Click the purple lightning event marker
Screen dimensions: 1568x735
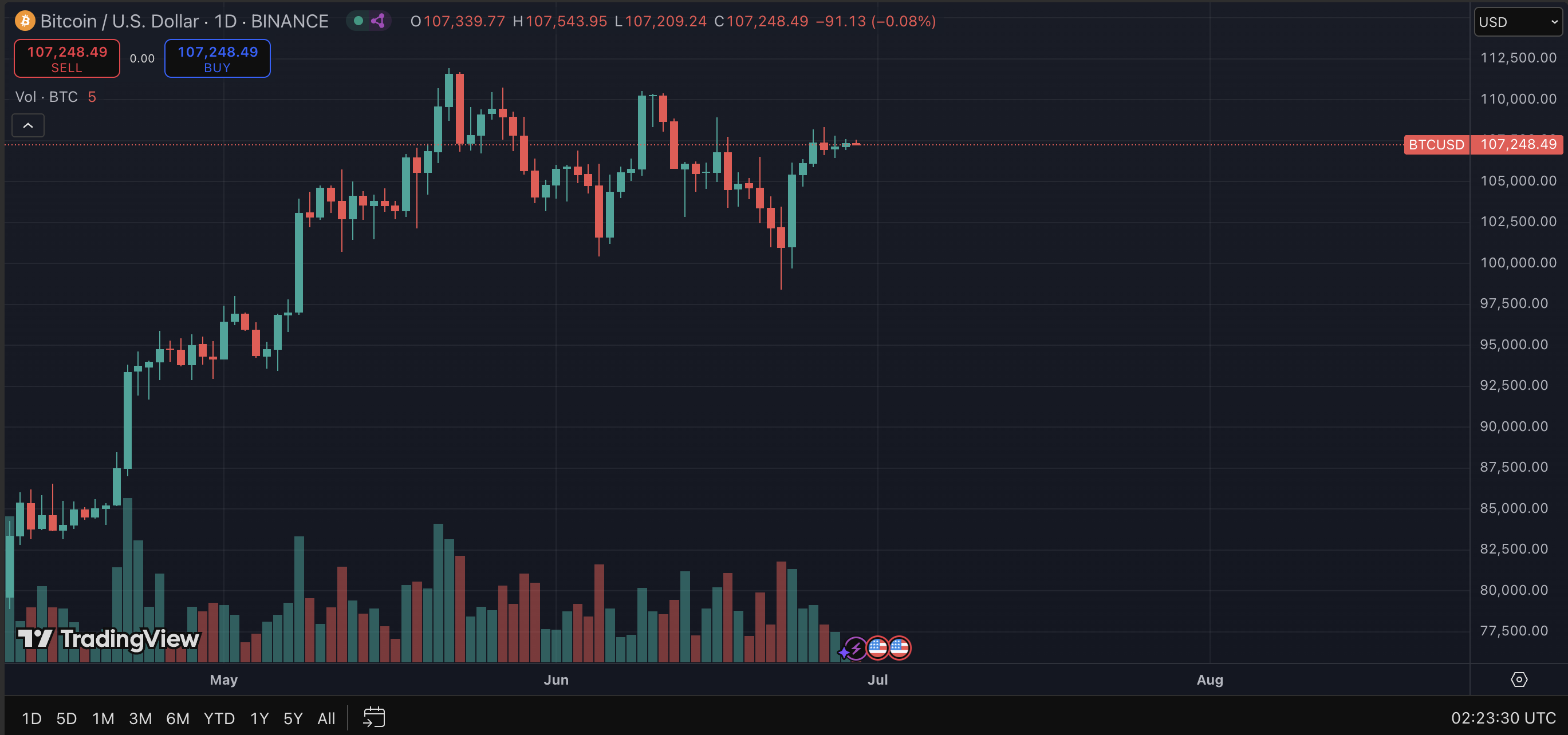tap(855, 649)
